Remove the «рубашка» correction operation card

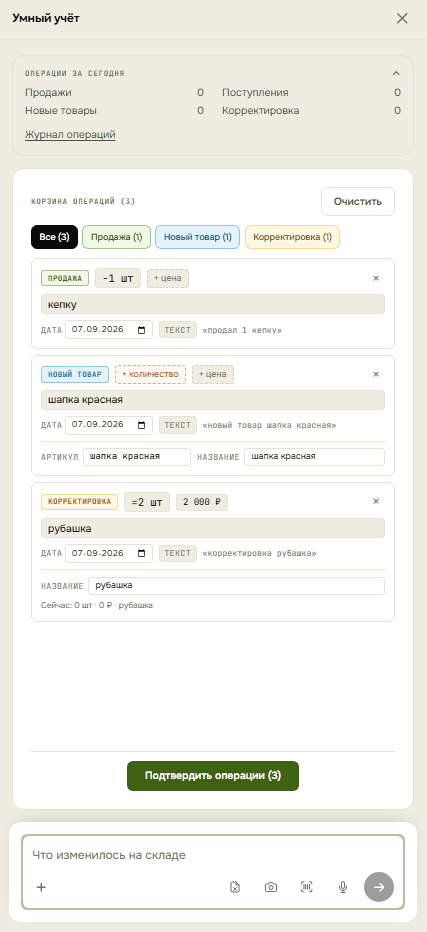click(x=376, y=501)
